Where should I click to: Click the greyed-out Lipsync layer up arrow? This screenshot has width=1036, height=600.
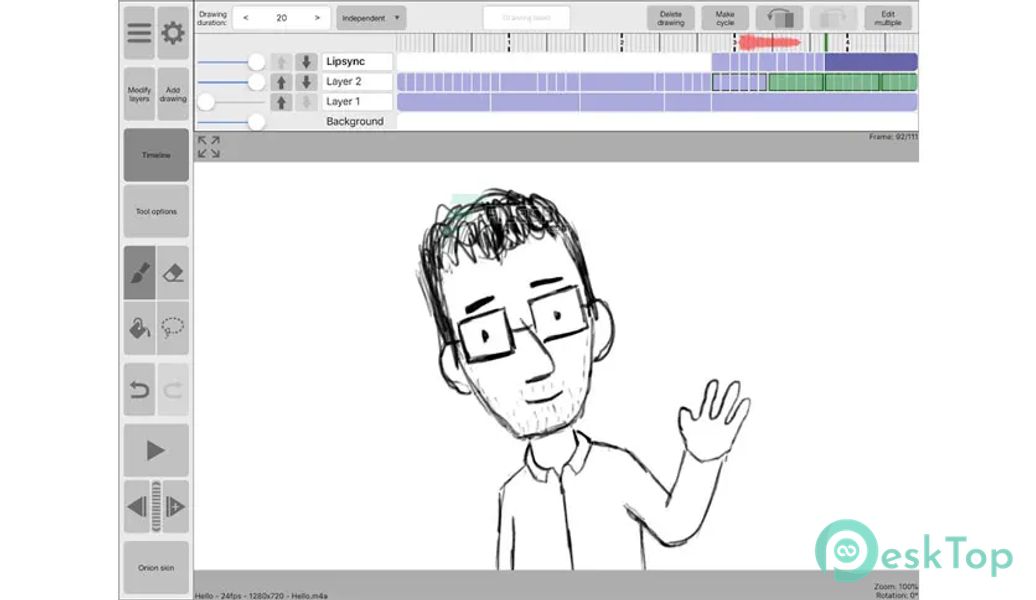pos(281,62)
